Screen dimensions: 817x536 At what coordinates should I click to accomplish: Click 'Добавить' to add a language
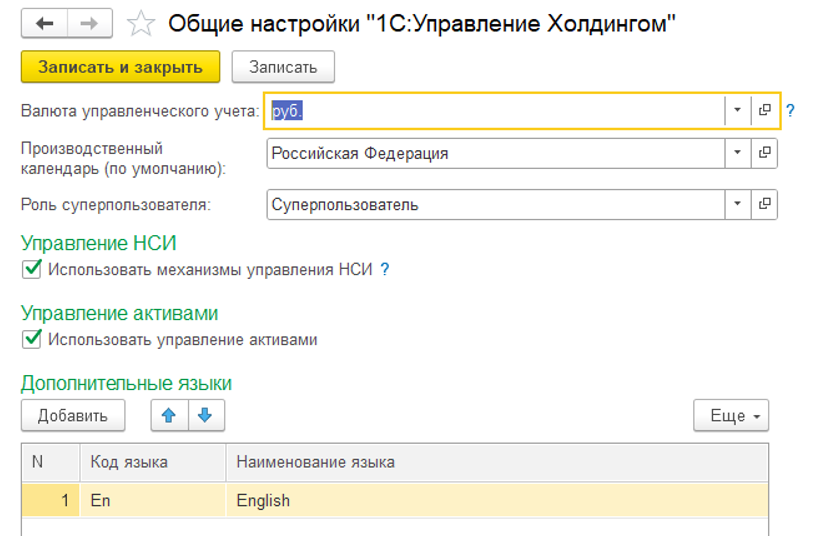click(72, 415)
